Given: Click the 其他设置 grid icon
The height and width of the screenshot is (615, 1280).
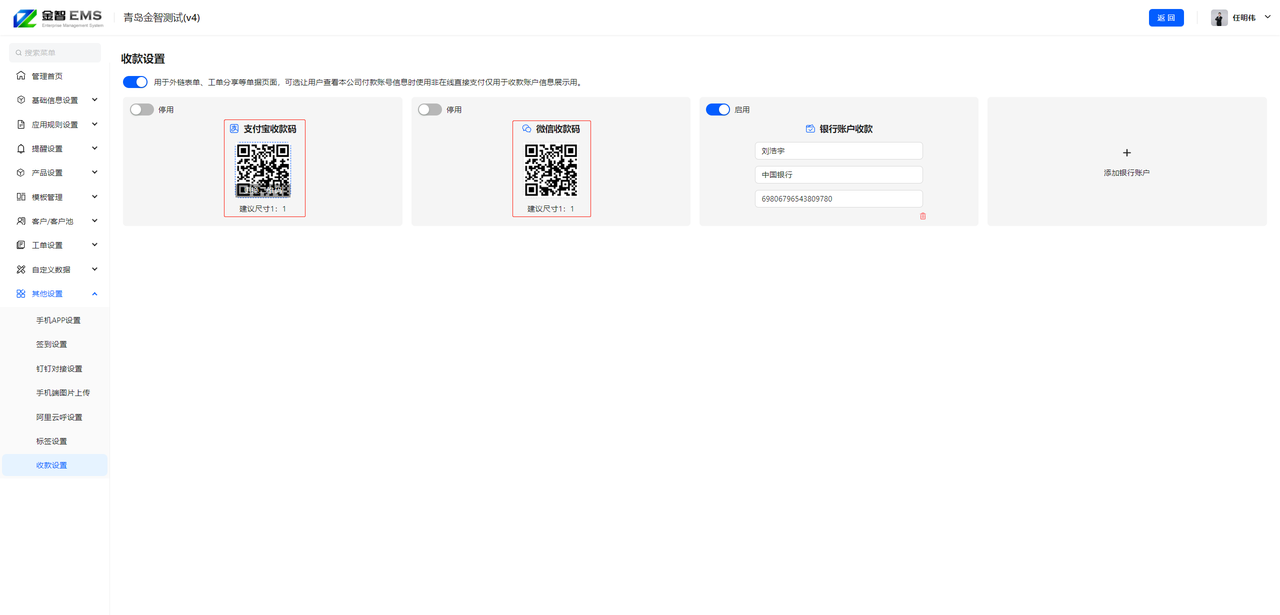Looking at the screenshot, I should point(21,294).
